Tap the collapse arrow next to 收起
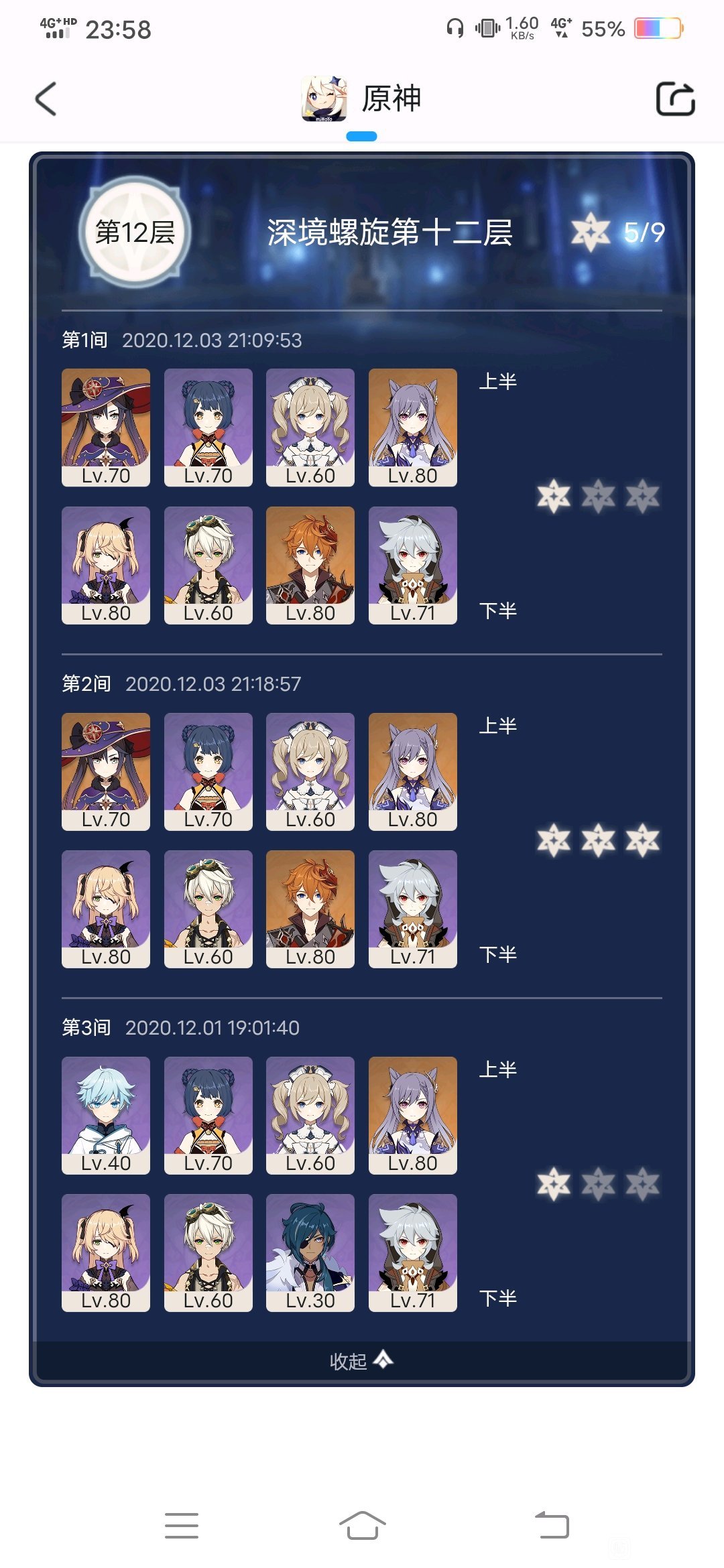 [383, 1359]
